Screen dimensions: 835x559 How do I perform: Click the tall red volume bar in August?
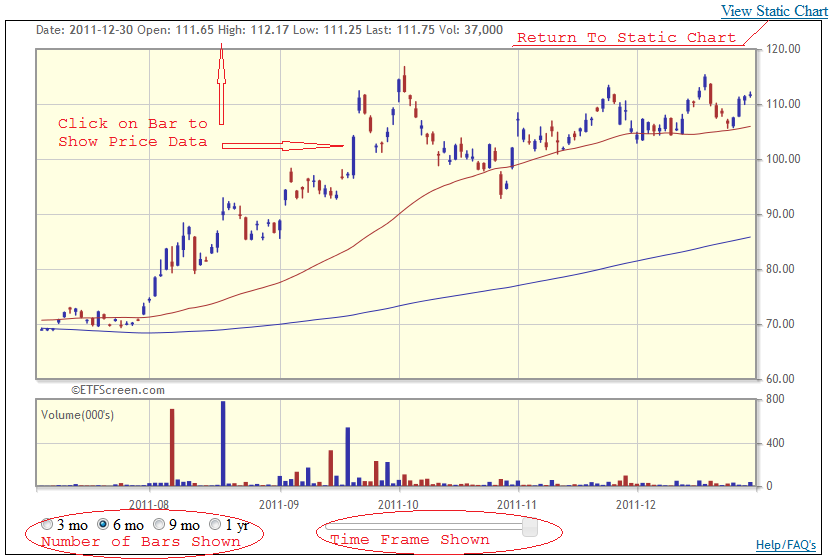[x=172, y=447]
